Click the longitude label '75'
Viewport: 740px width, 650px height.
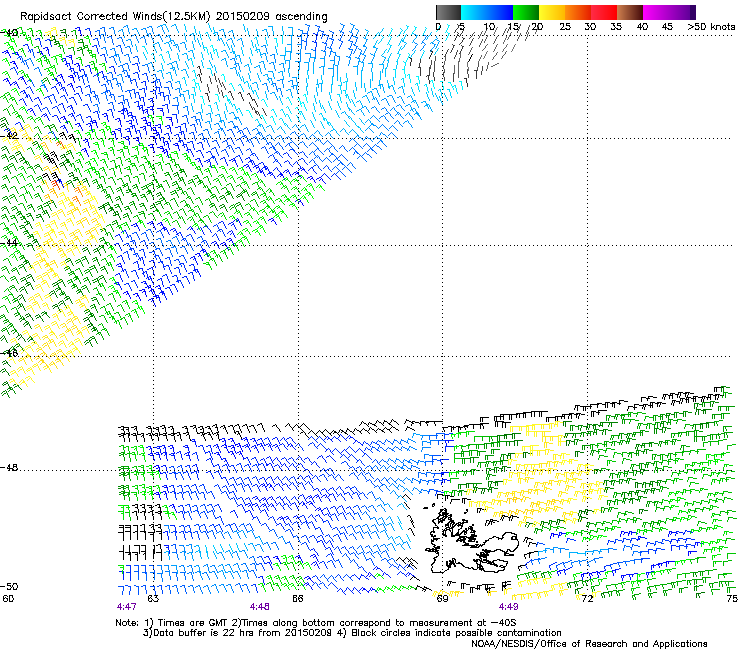(x=732, y=599)
